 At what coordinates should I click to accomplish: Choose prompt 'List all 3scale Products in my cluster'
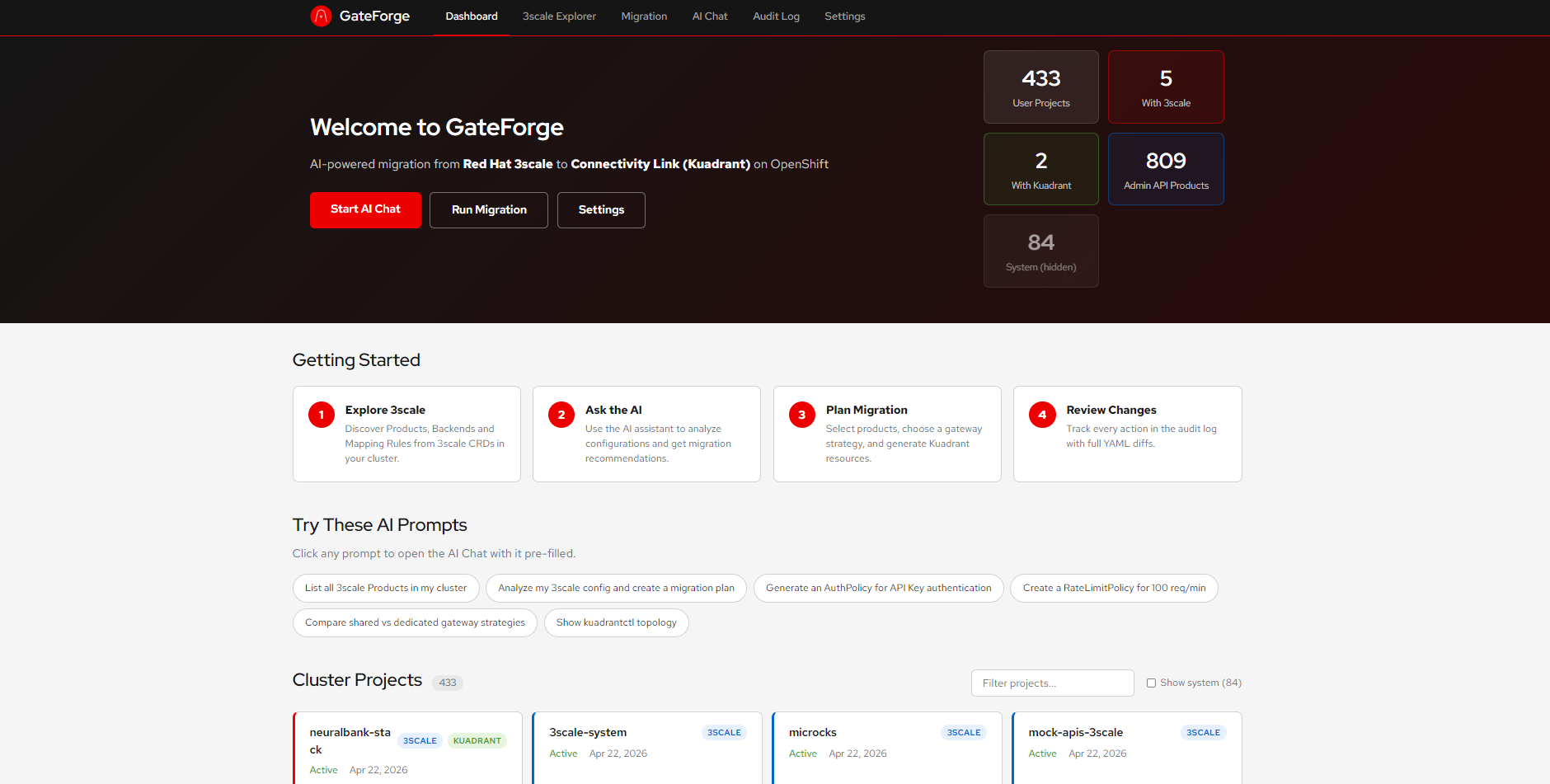(x=386, y=588)
